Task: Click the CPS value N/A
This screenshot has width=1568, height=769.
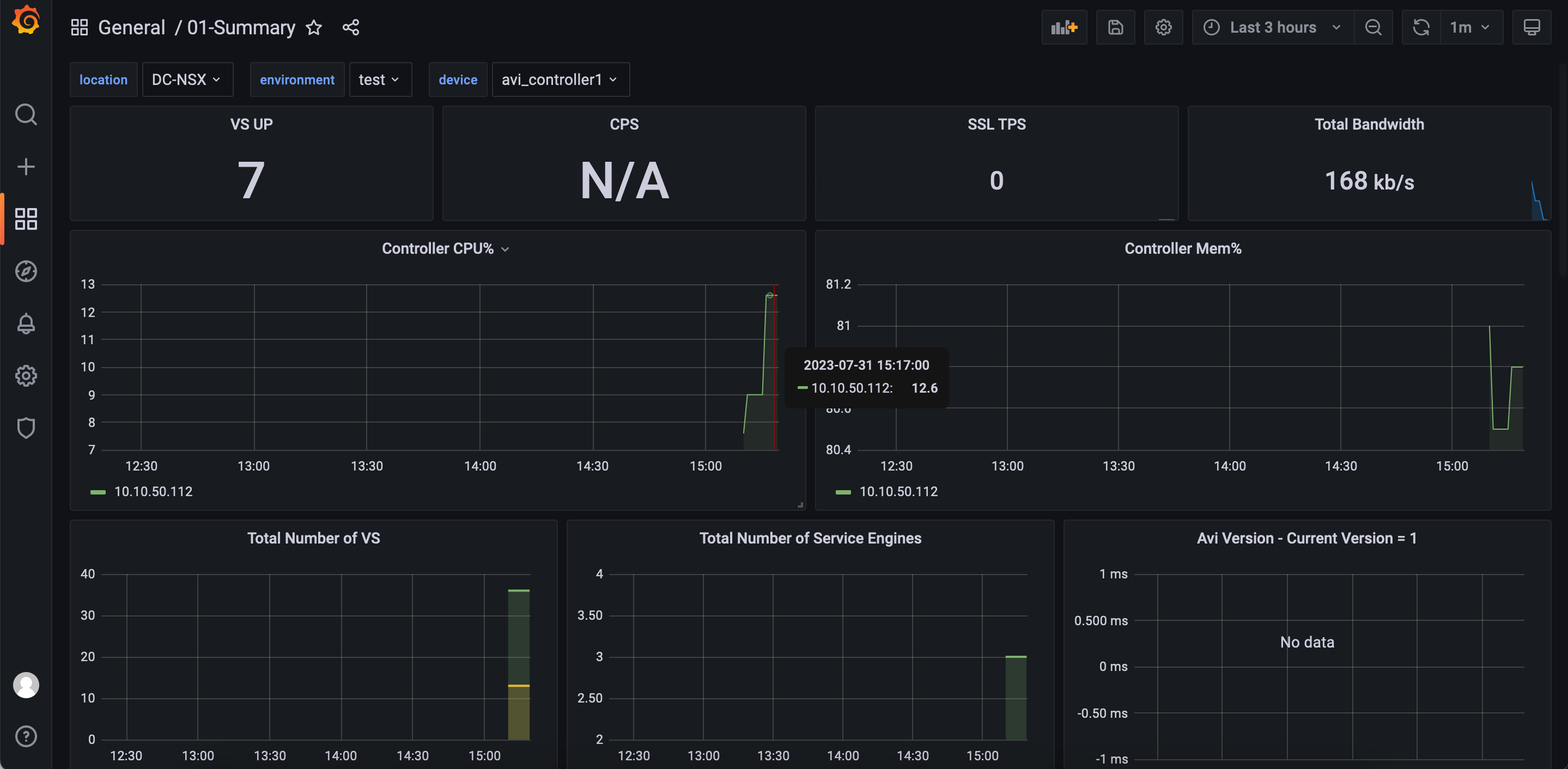Action: [x=624, y=181]
